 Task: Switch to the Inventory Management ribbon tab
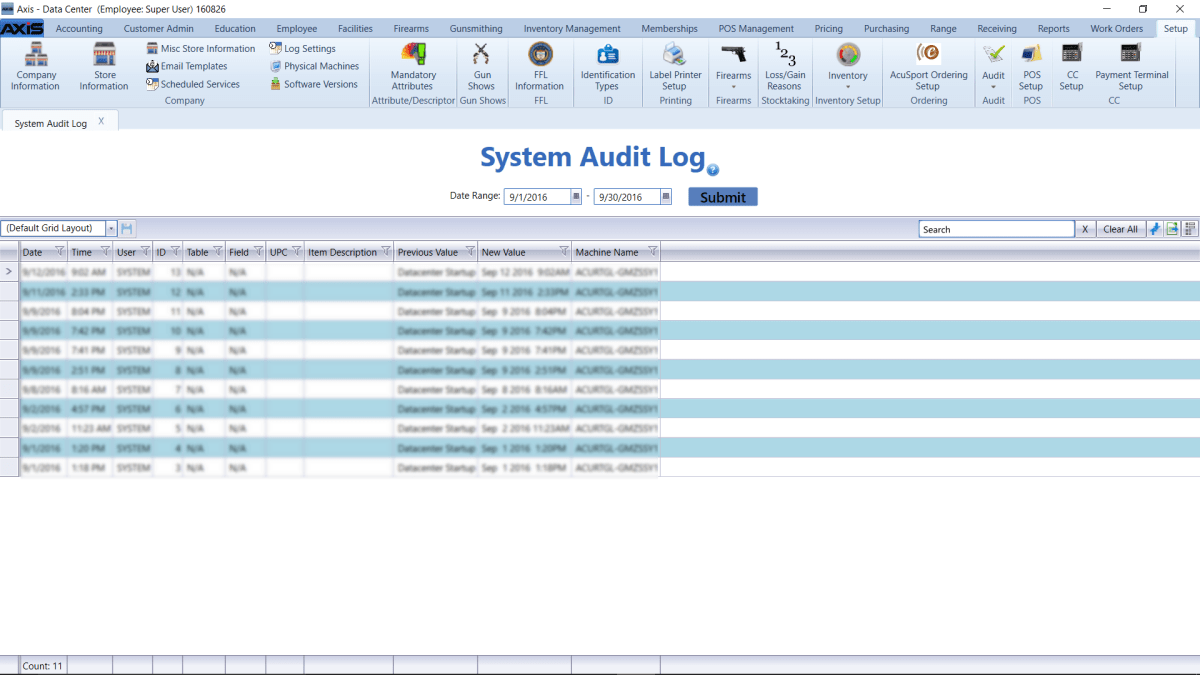[x=572, y=28]
